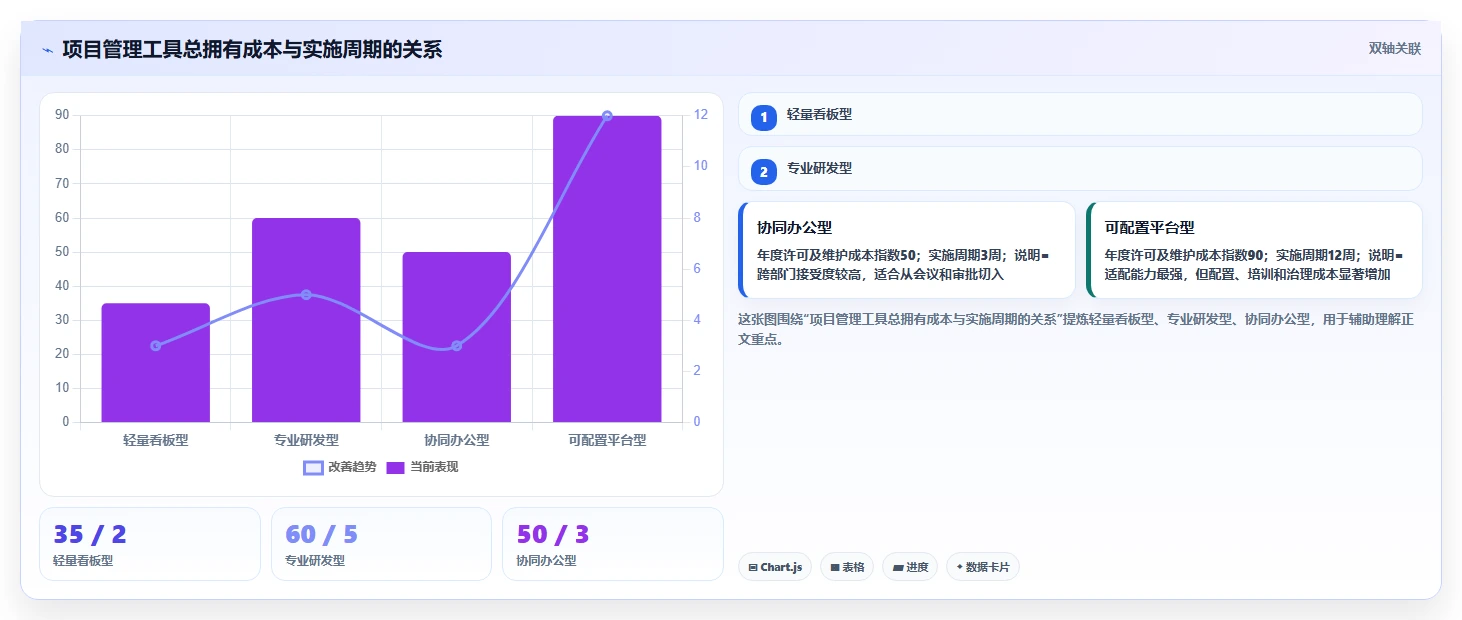Toggle the 当前表现 legend item

coord(422,467)
